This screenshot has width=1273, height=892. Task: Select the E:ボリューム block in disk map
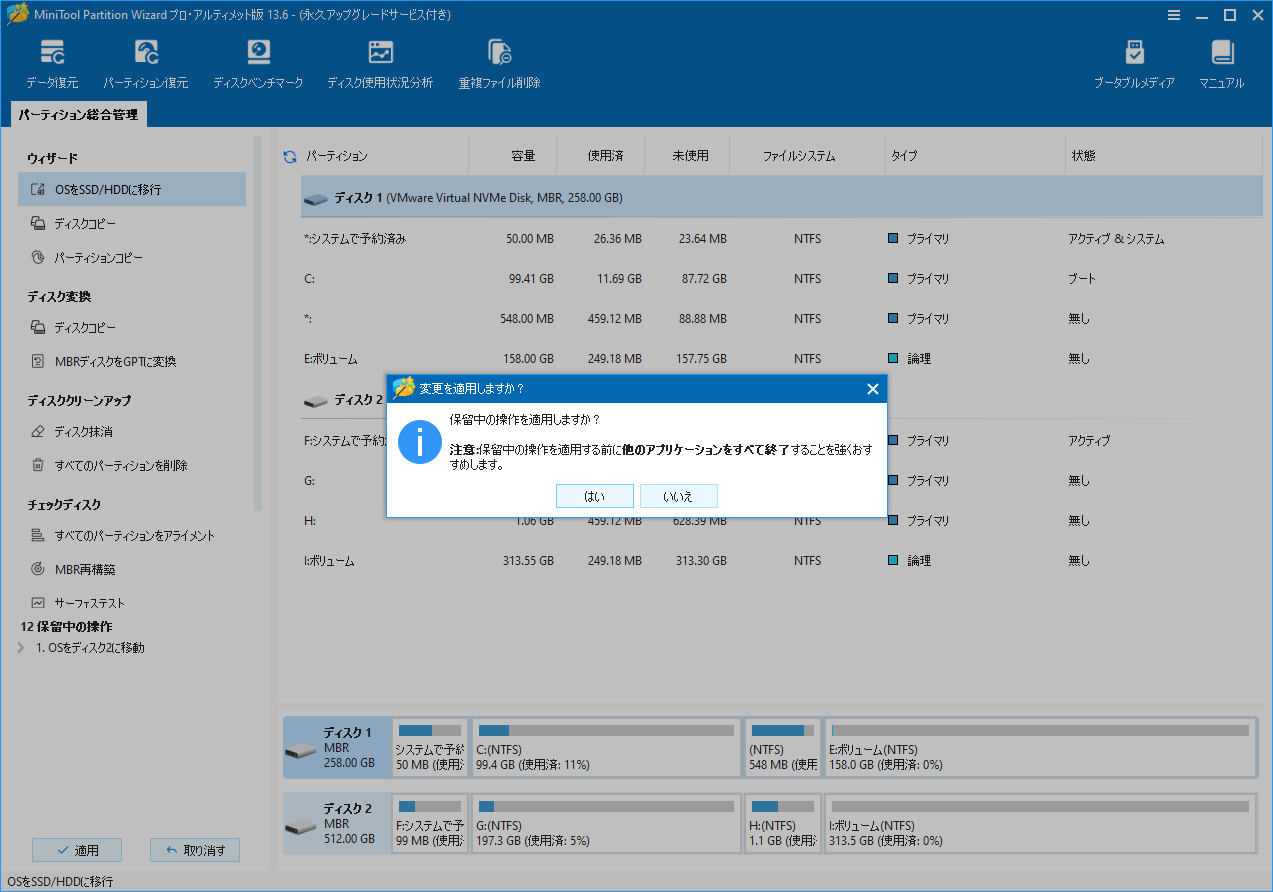1040,747
